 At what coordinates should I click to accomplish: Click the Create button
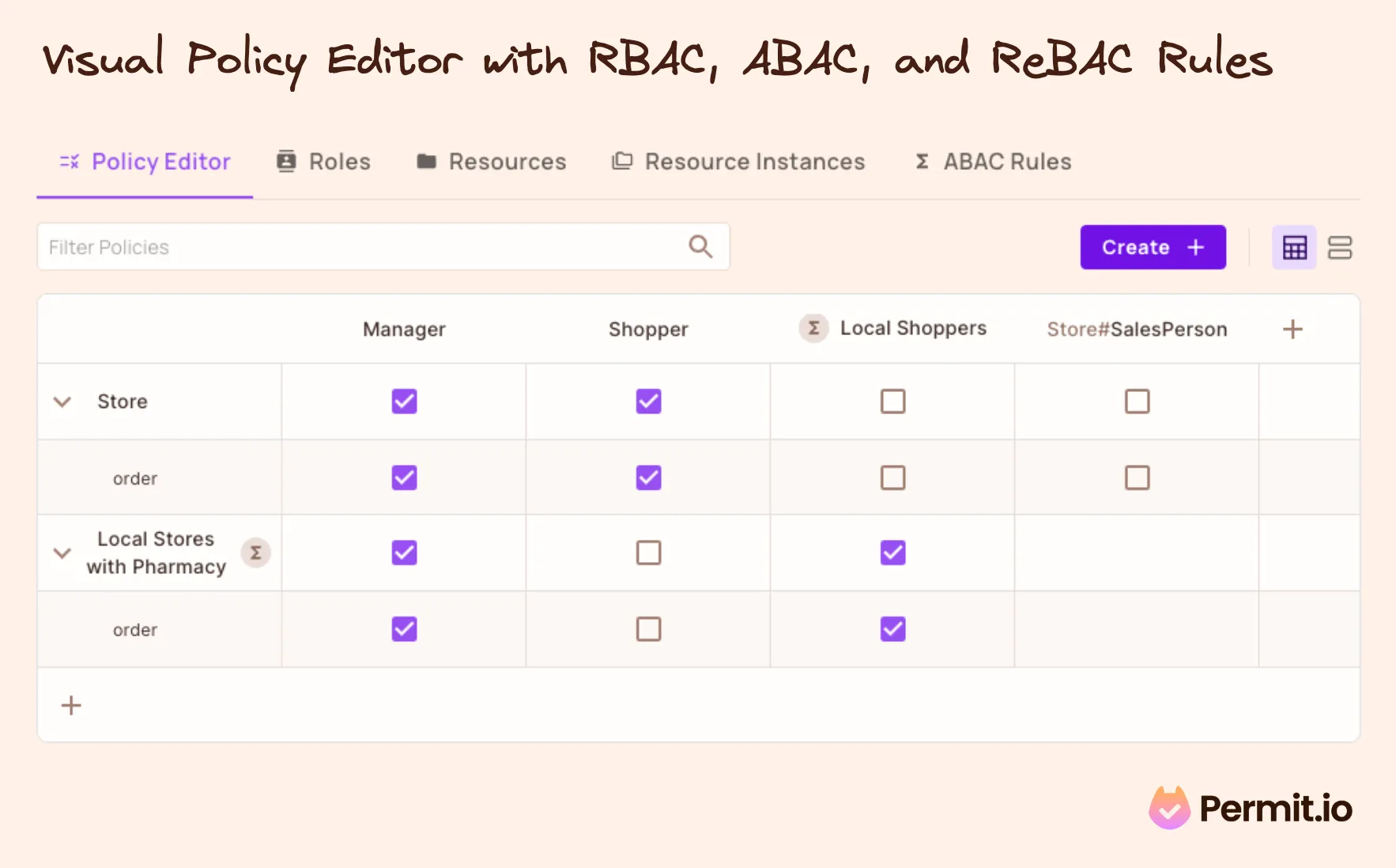click(1153, 247)
